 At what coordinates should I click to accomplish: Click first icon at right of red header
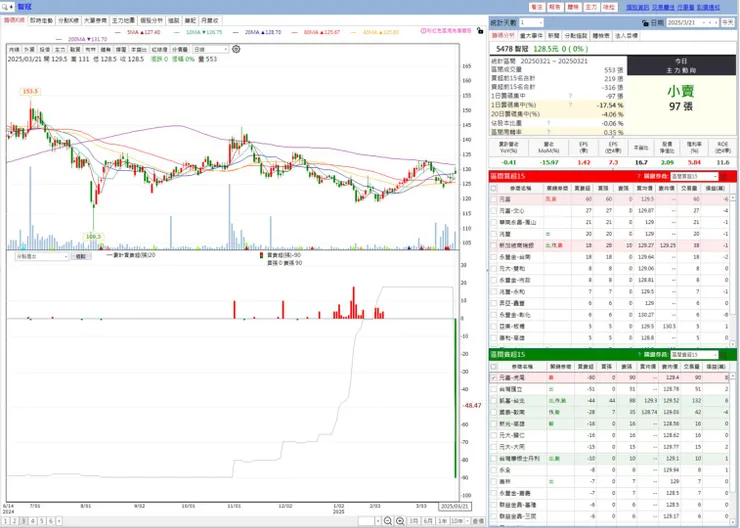(x=723, y=176)
